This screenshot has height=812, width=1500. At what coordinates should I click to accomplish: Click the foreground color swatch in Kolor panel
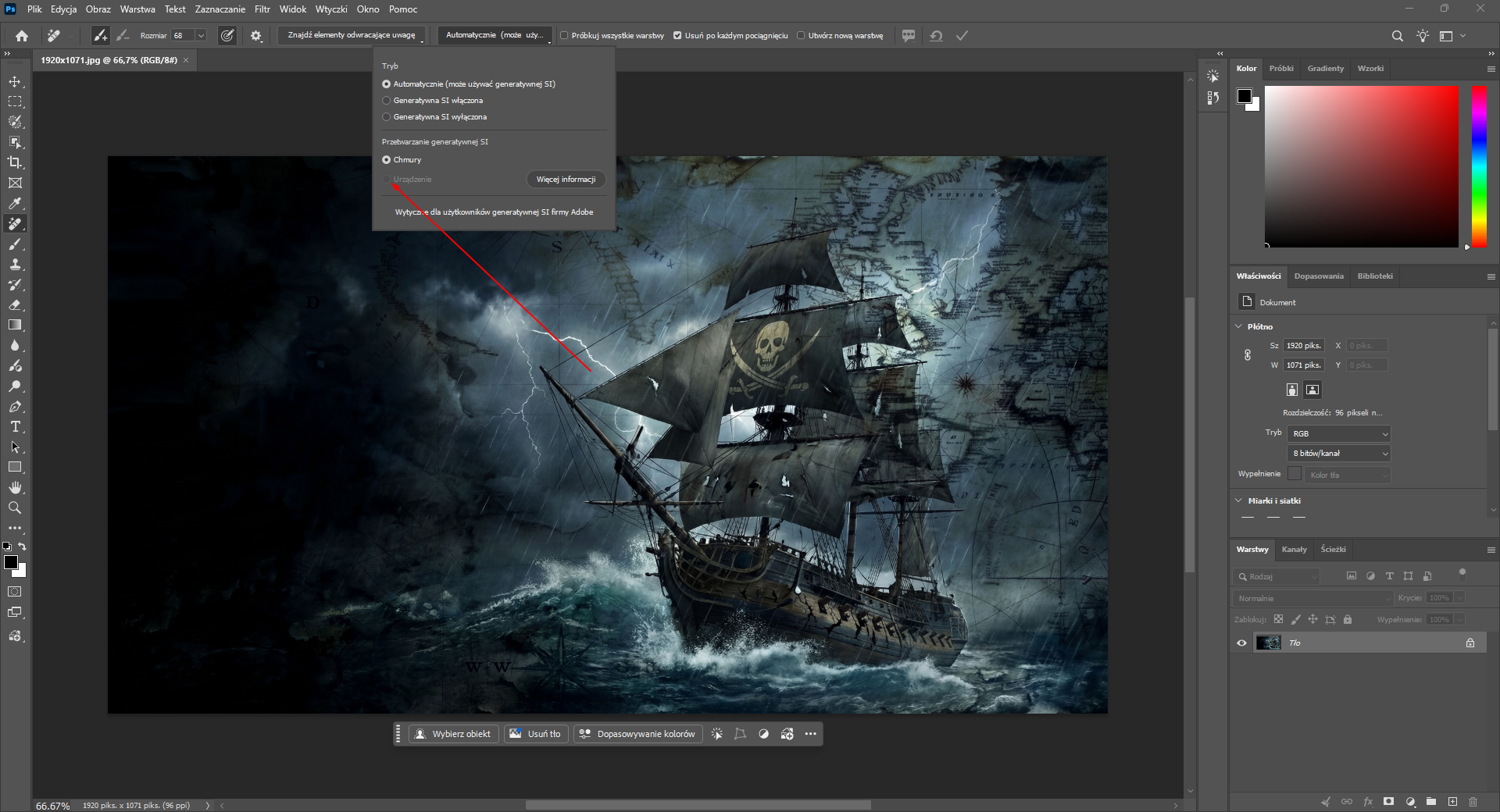[x=1245, y=96]
